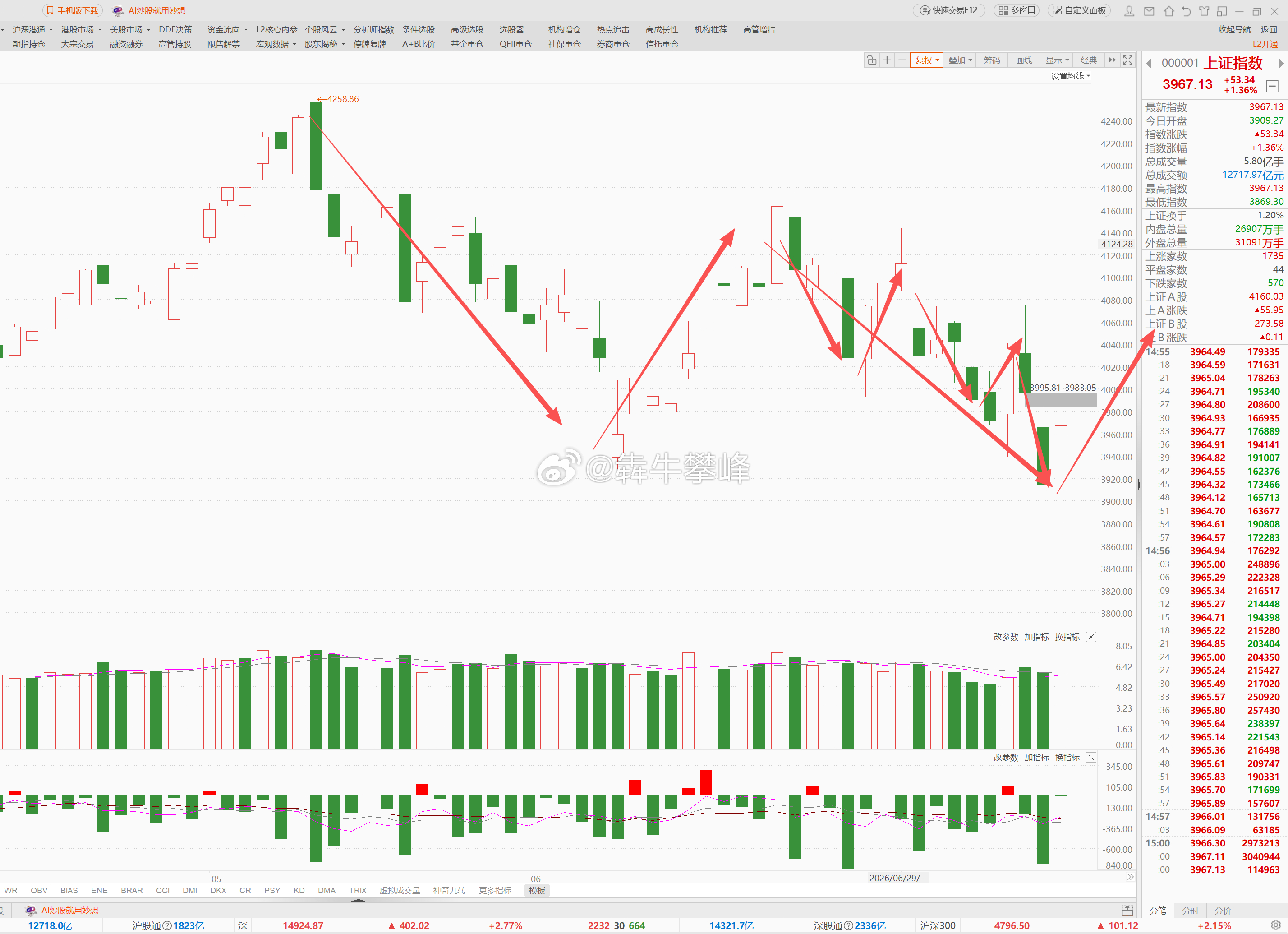Click the 沪股通 help question icon

point(167,925)
